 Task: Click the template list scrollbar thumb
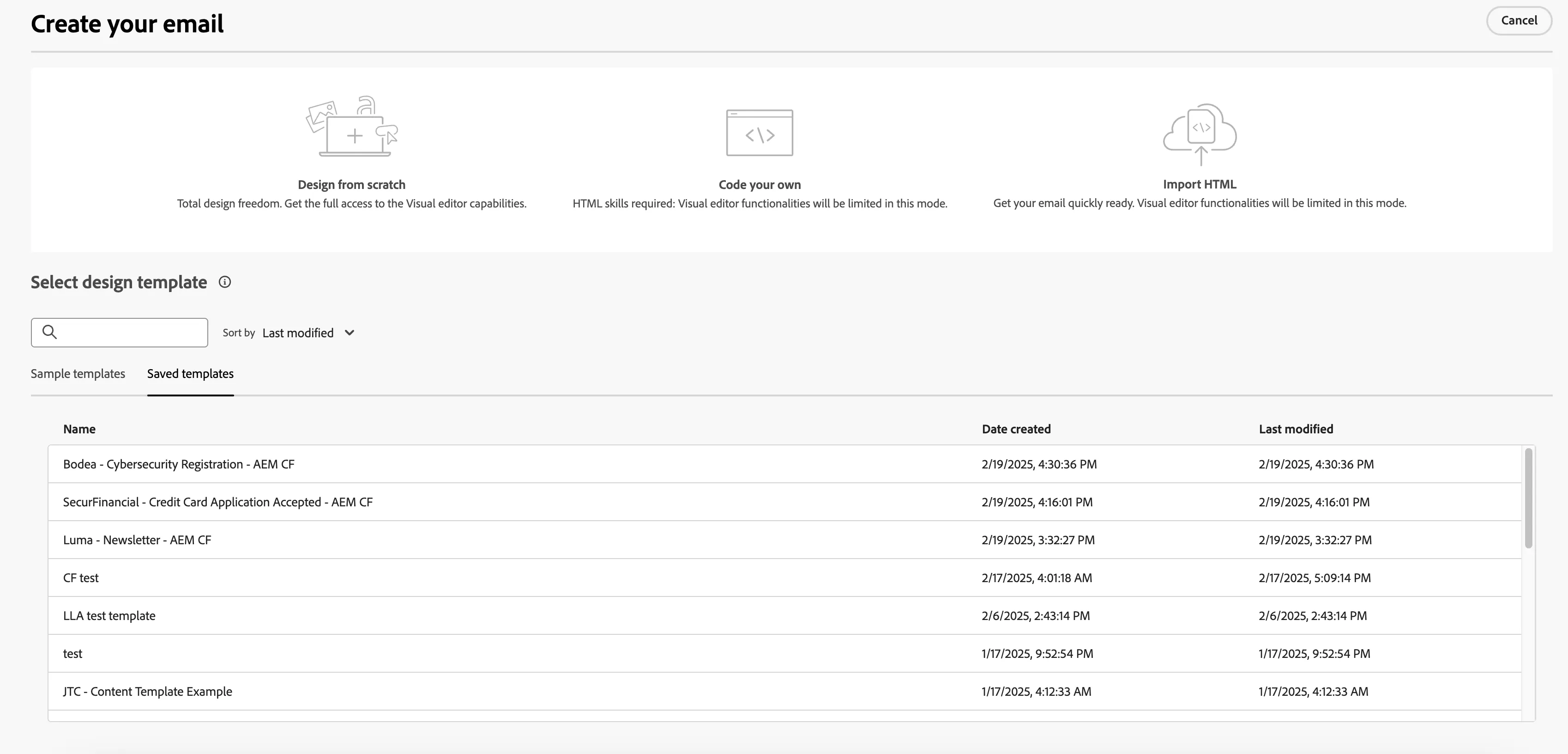coord(1528,498)
